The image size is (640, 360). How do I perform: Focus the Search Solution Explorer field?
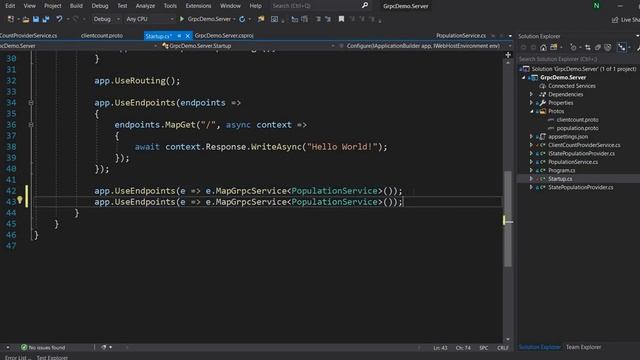[x=578, y=59]
